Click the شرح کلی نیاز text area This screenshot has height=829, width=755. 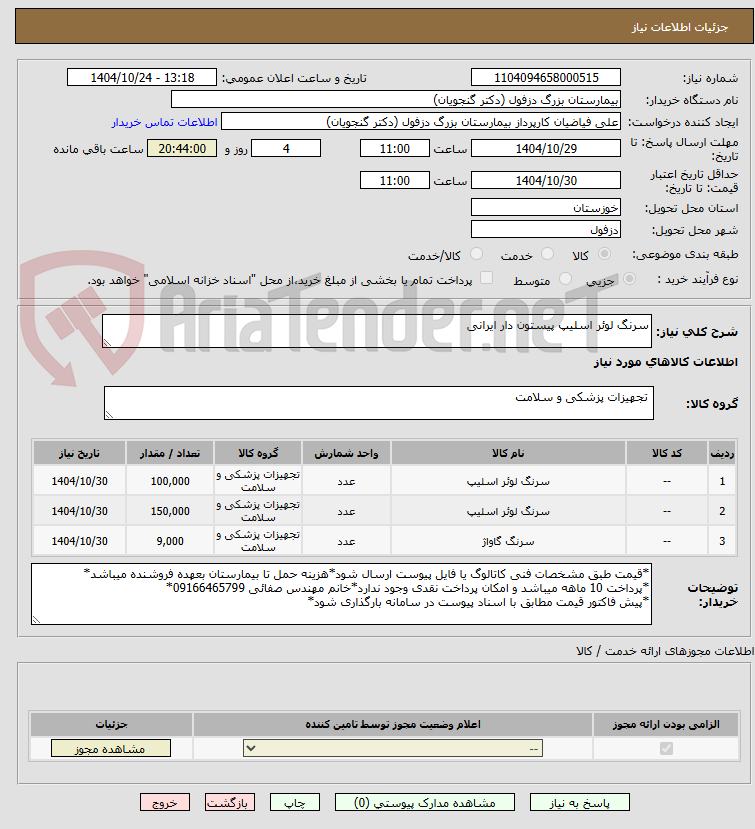pos(376,331)
